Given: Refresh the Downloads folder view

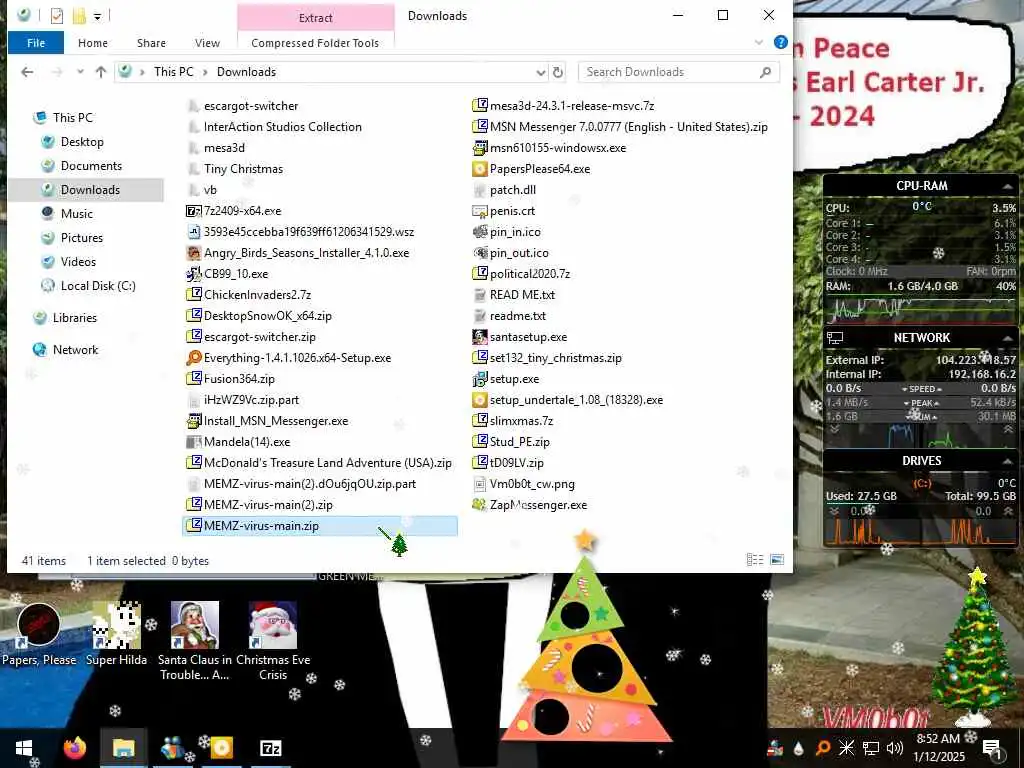Looking at the screenshot, I should [x=558, y=72].
